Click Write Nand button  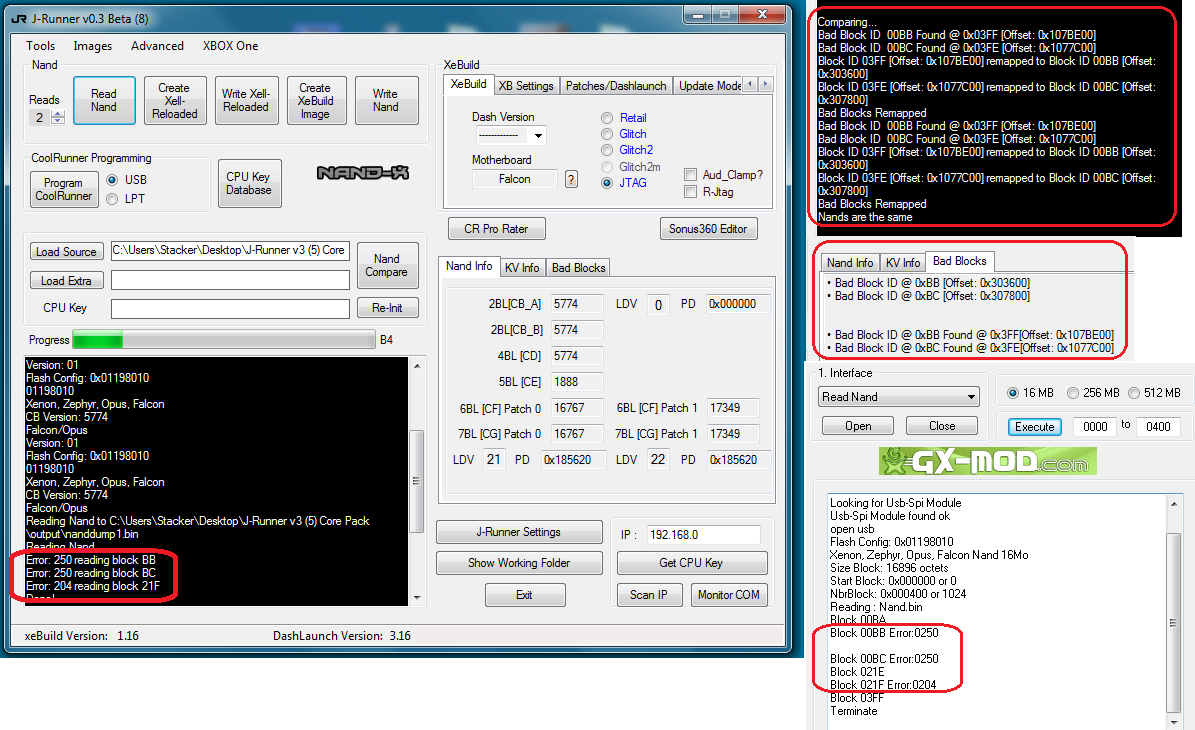click(x=386, y=101)
